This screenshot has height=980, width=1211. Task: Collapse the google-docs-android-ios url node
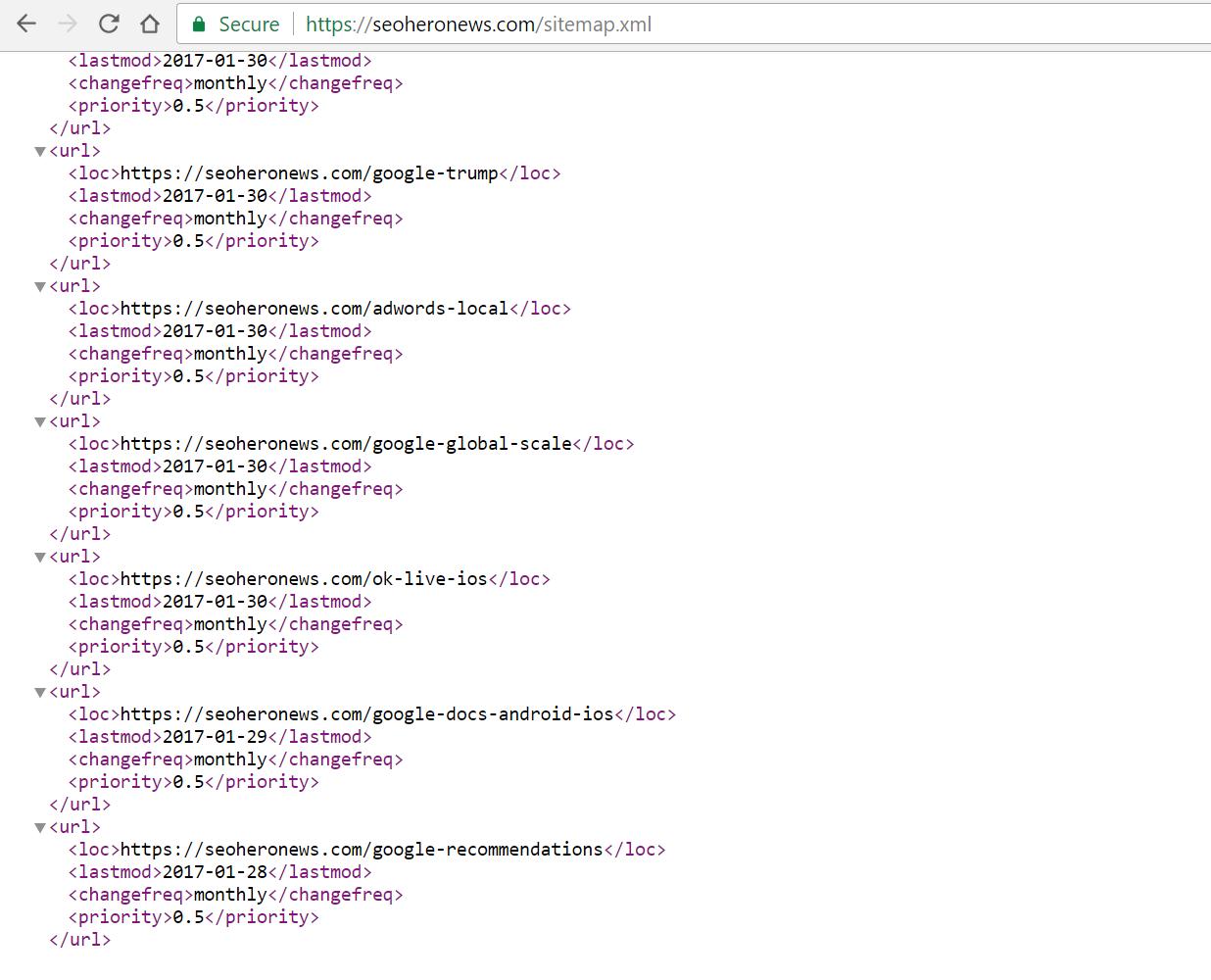pyautogui.click(x=40, y=692)
